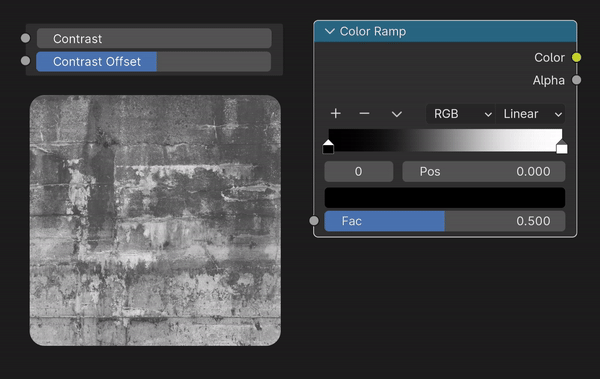Screen dimensions: 600x379
Task: Click the concrete texture preview thumbnail
Action: tap(155, 221)
